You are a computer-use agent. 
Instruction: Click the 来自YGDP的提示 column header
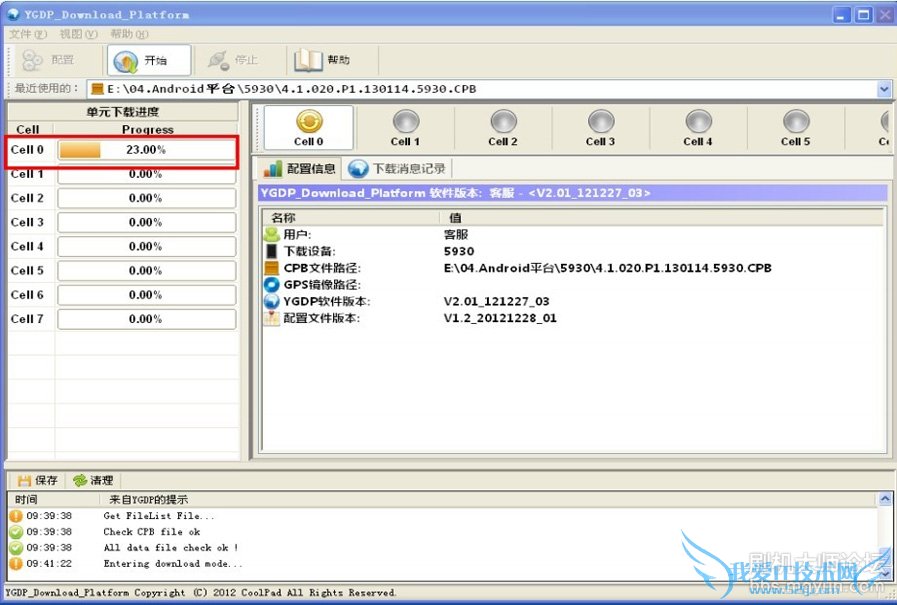(488, 500)
